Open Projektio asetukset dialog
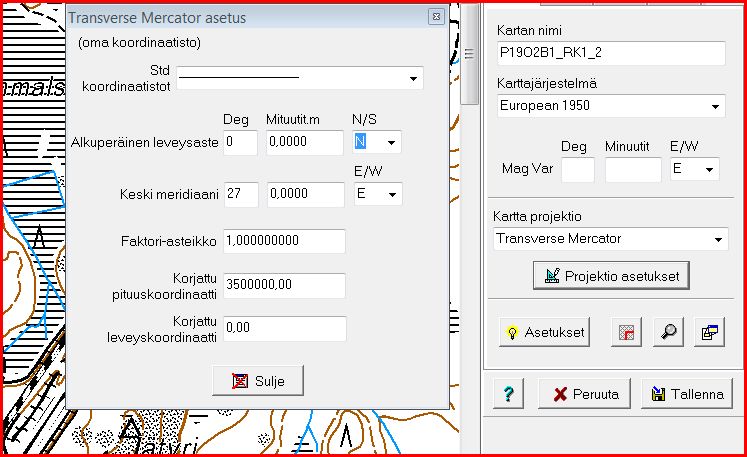The height and width of the screenshot is (457, 747). point(611,275)
